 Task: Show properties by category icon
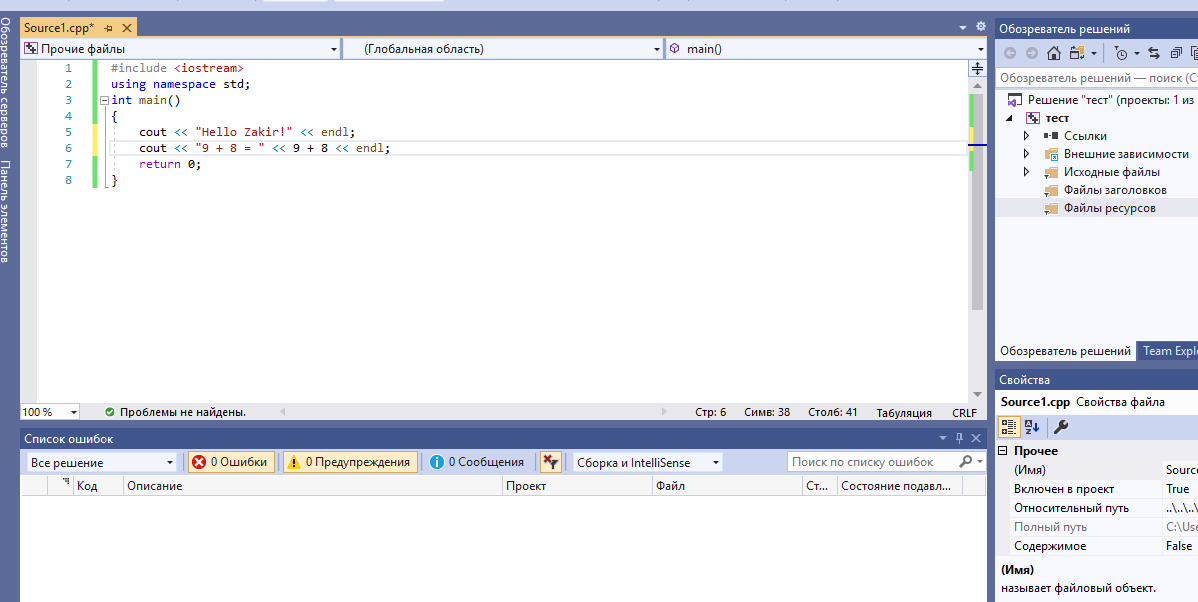(x=1009, y=427)
